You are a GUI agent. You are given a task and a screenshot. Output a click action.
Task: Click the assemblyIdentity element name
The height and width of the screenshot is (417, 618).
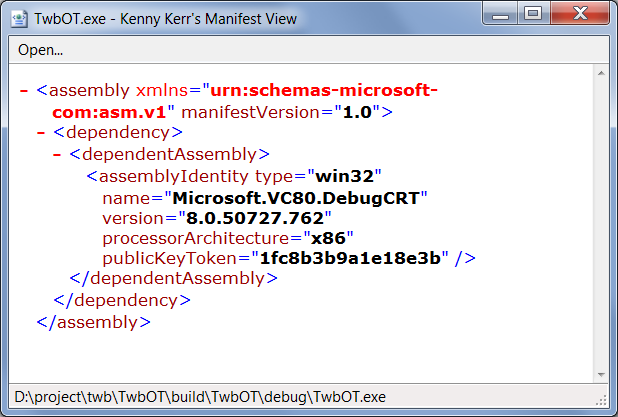(173, 176)
